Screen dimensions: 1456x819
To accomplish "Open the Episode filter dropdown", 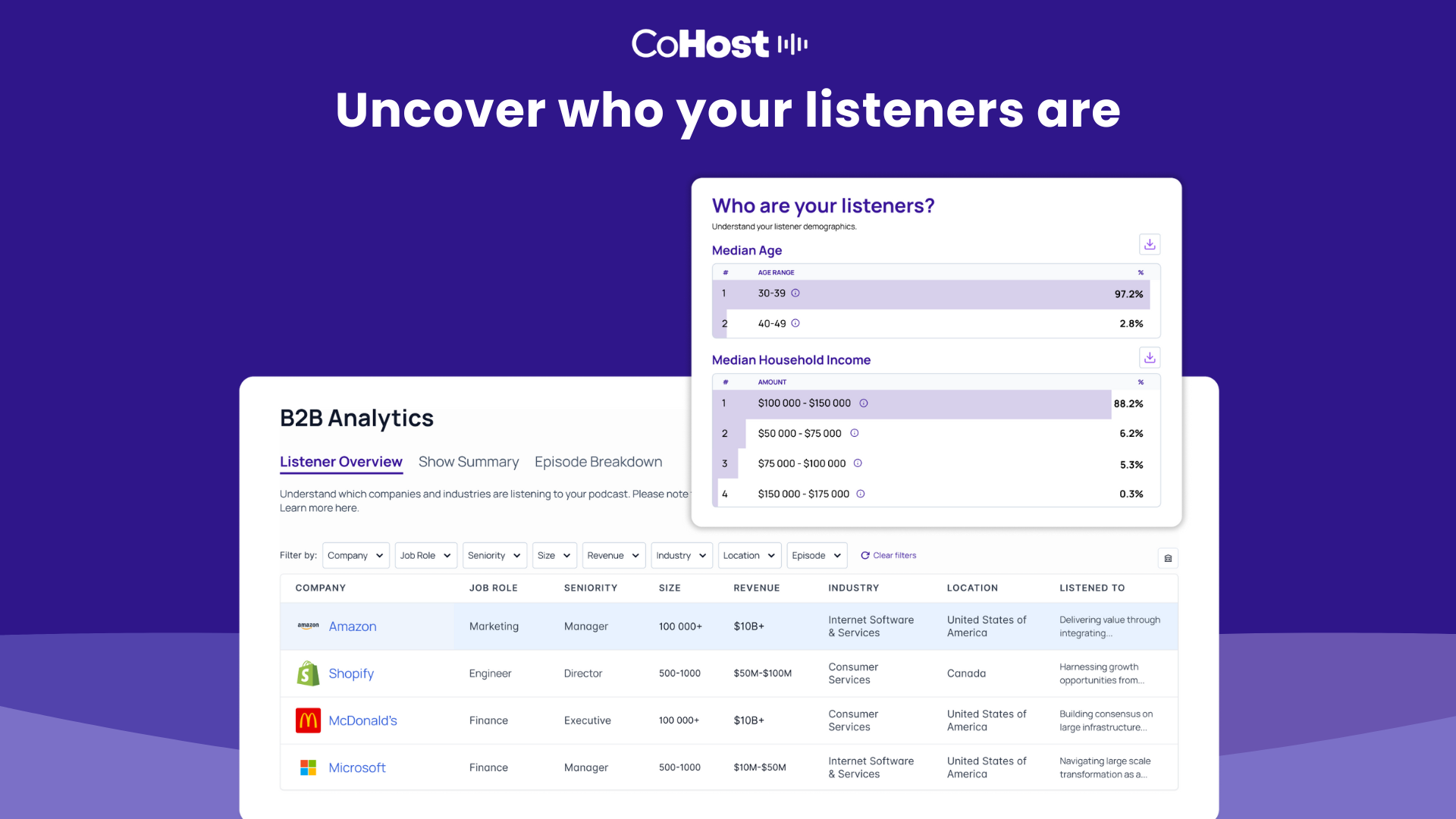I will [817, 556].
